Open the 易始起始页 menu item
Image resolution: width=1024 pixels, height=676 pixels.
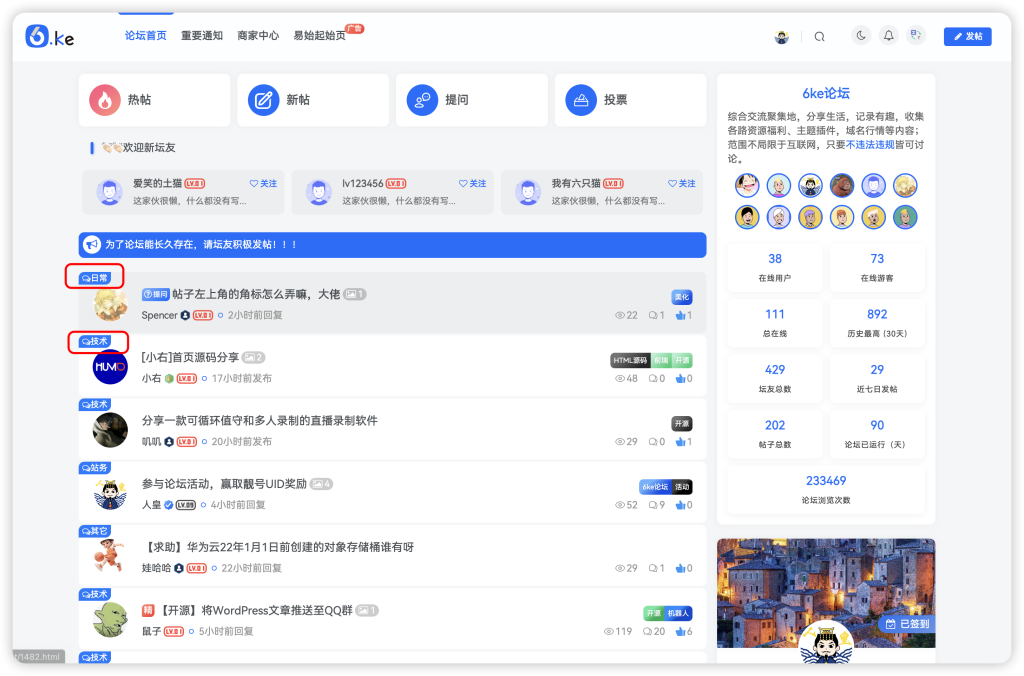[x=319, y=35]
